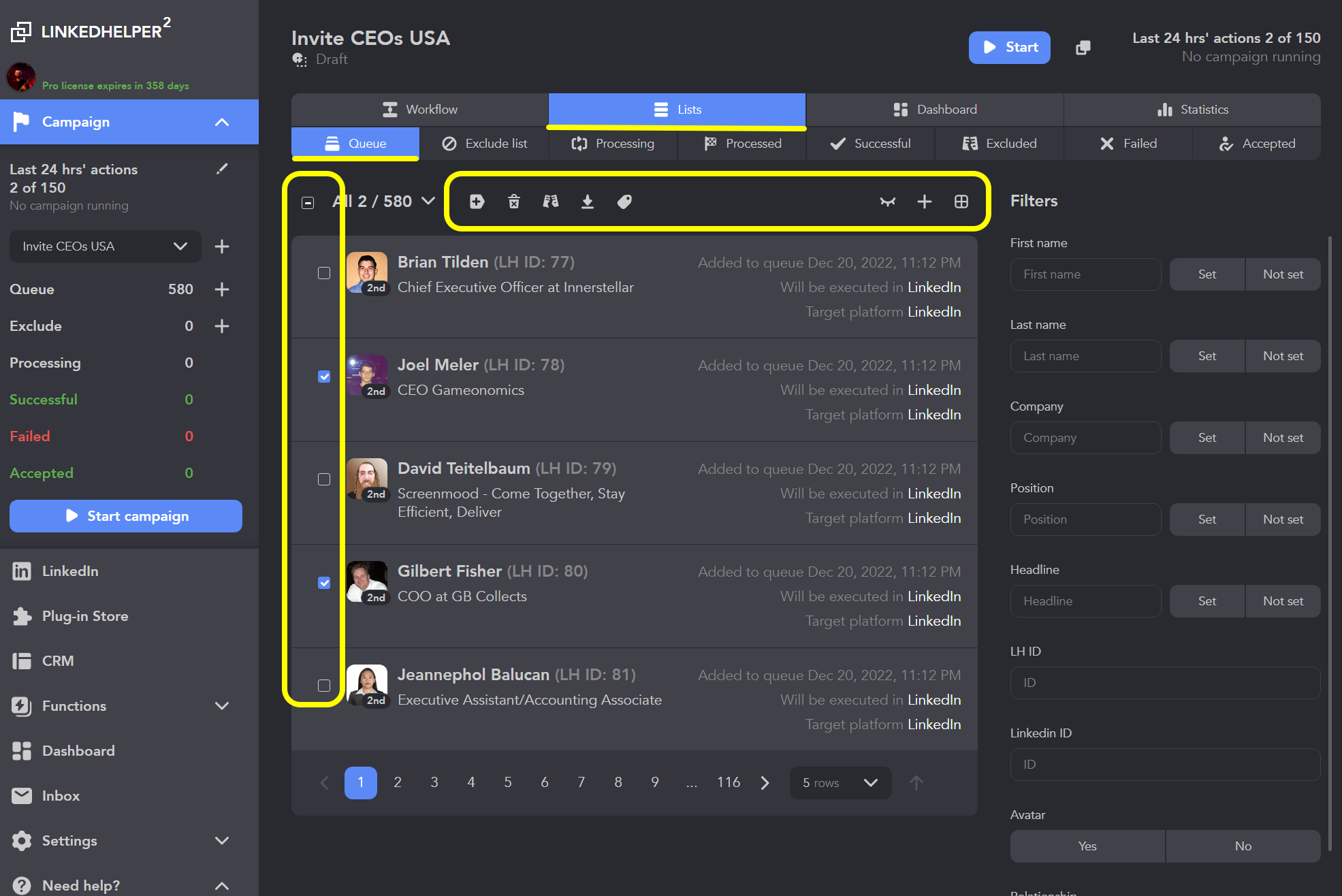Switch to the Dashboard tab at top
The image size is (1342, 896).
934,110
